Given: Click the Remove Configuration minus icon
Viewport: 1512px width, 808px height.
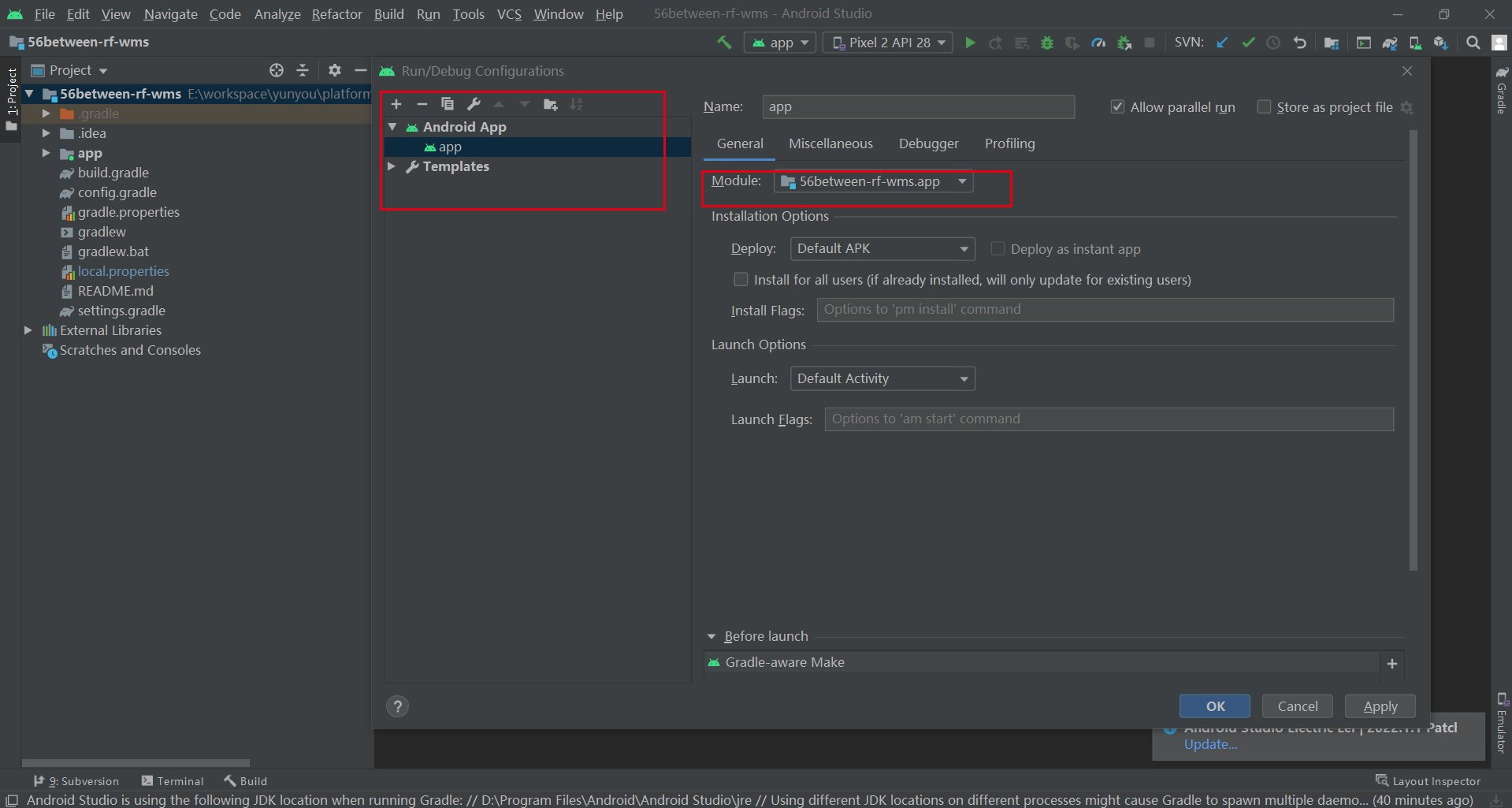Looking at the screenshot, I should [422, 104].
